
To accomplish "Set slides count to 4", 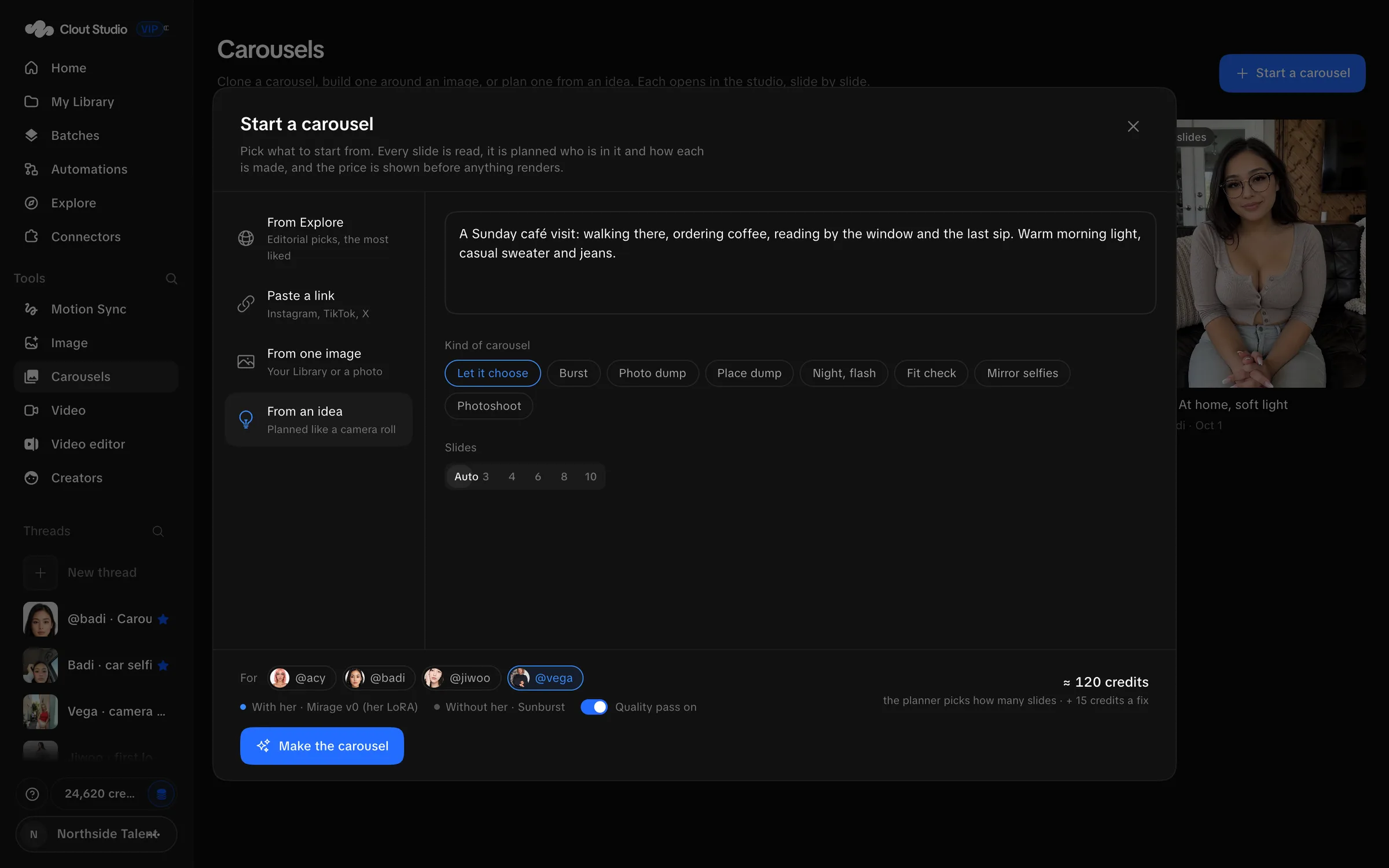I will [512, 477].
